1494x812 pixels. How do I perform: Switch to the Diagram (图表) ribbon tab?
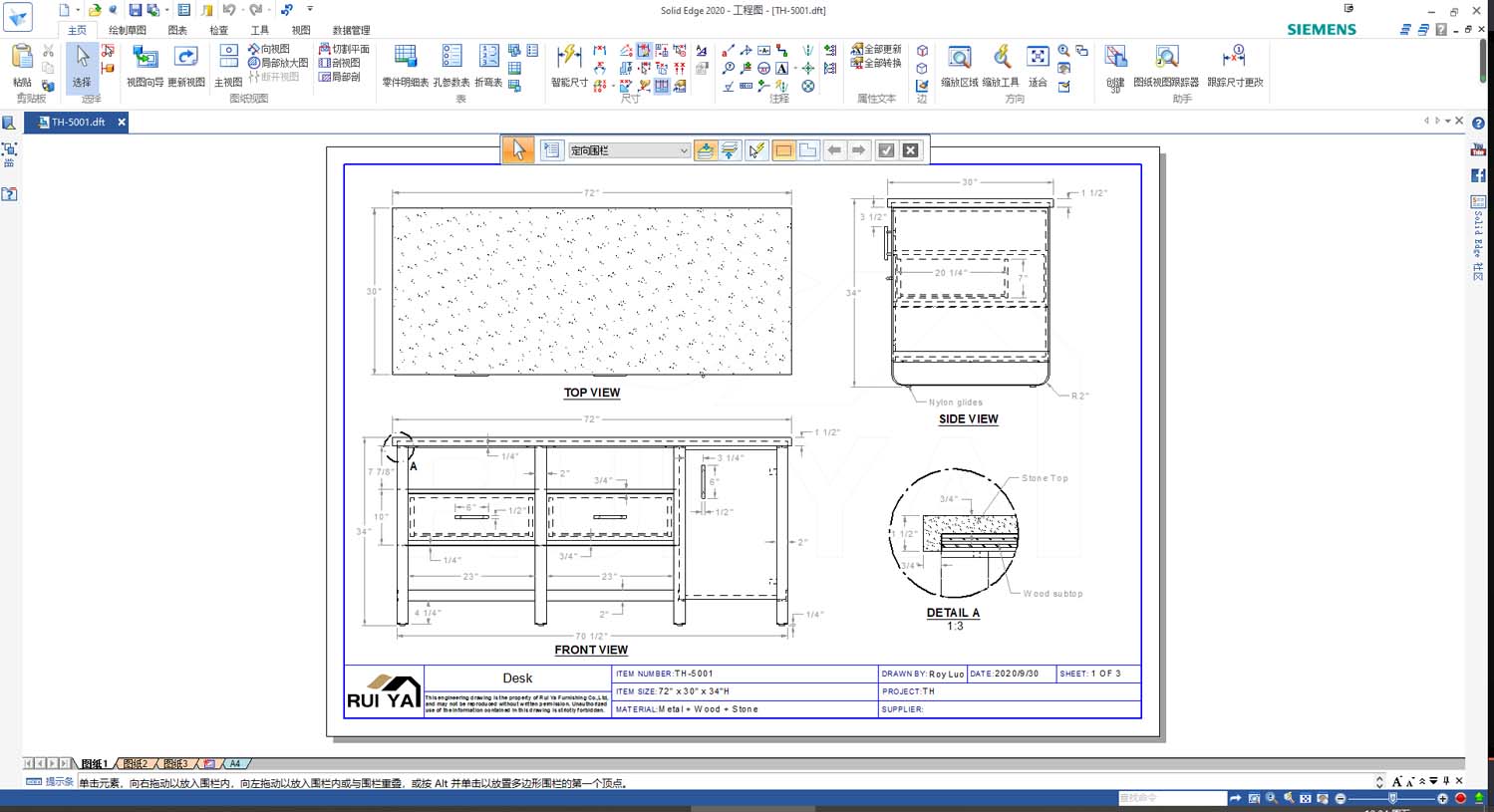point(177,31)
